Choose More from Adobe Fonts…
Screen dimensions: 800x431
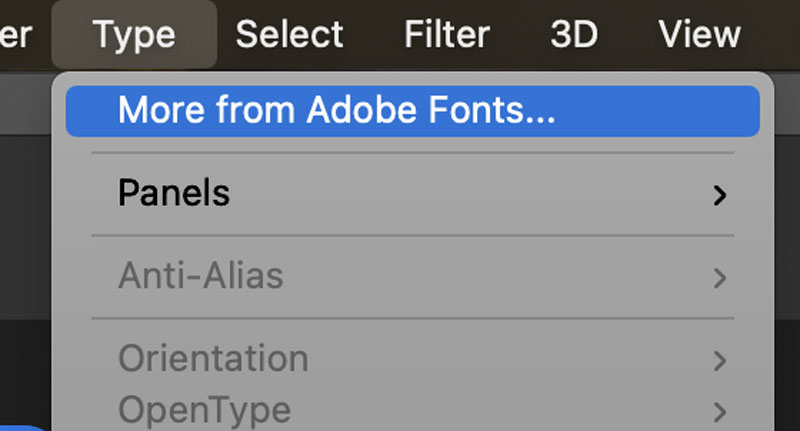click(x=413, y=111)
